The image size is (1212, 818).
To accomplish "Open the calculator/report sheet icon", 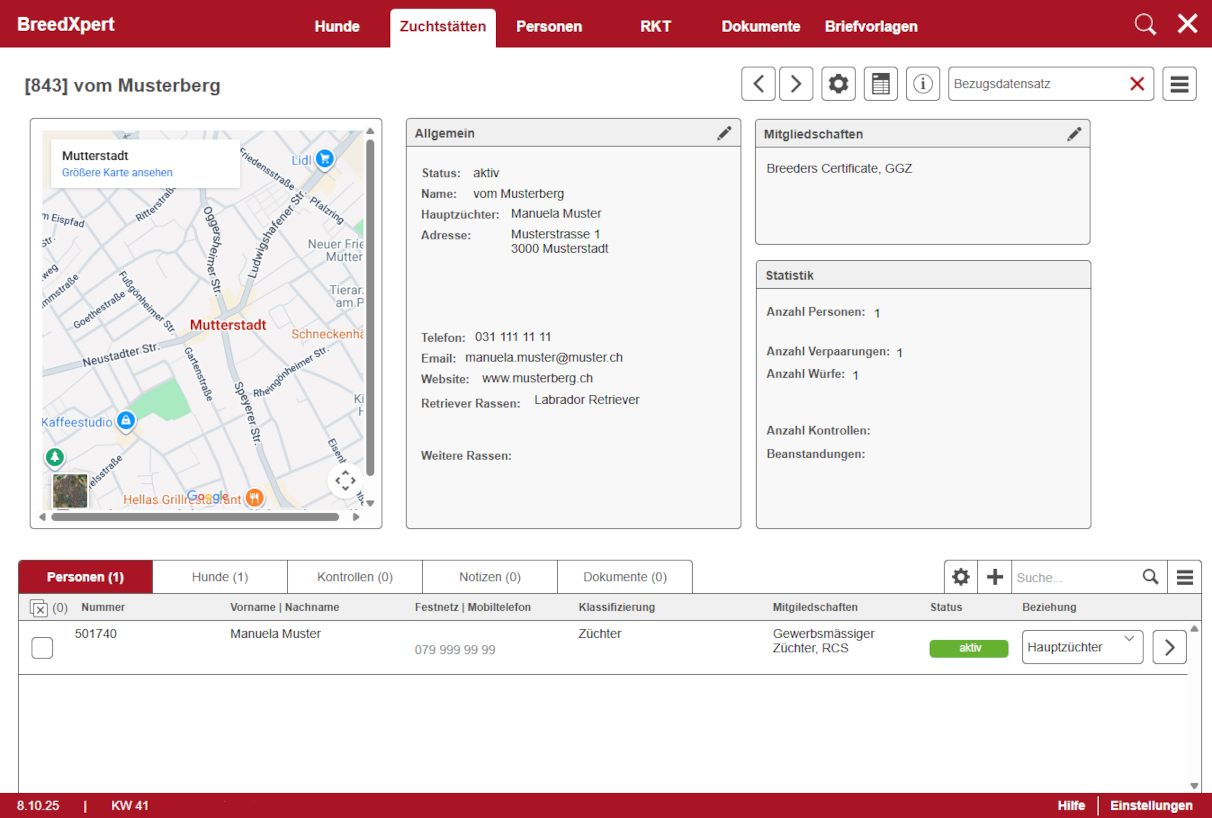I will coord(880,84).
